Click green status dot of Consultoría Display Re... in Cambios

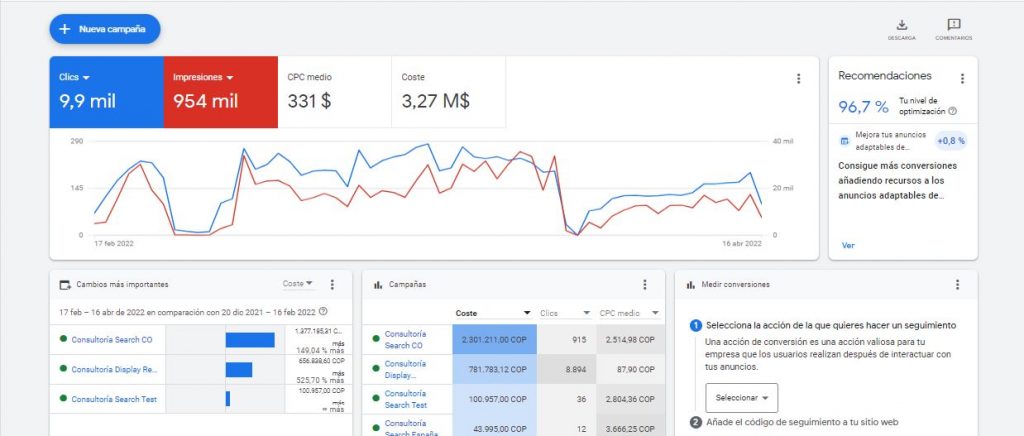[x=63, y=369]
